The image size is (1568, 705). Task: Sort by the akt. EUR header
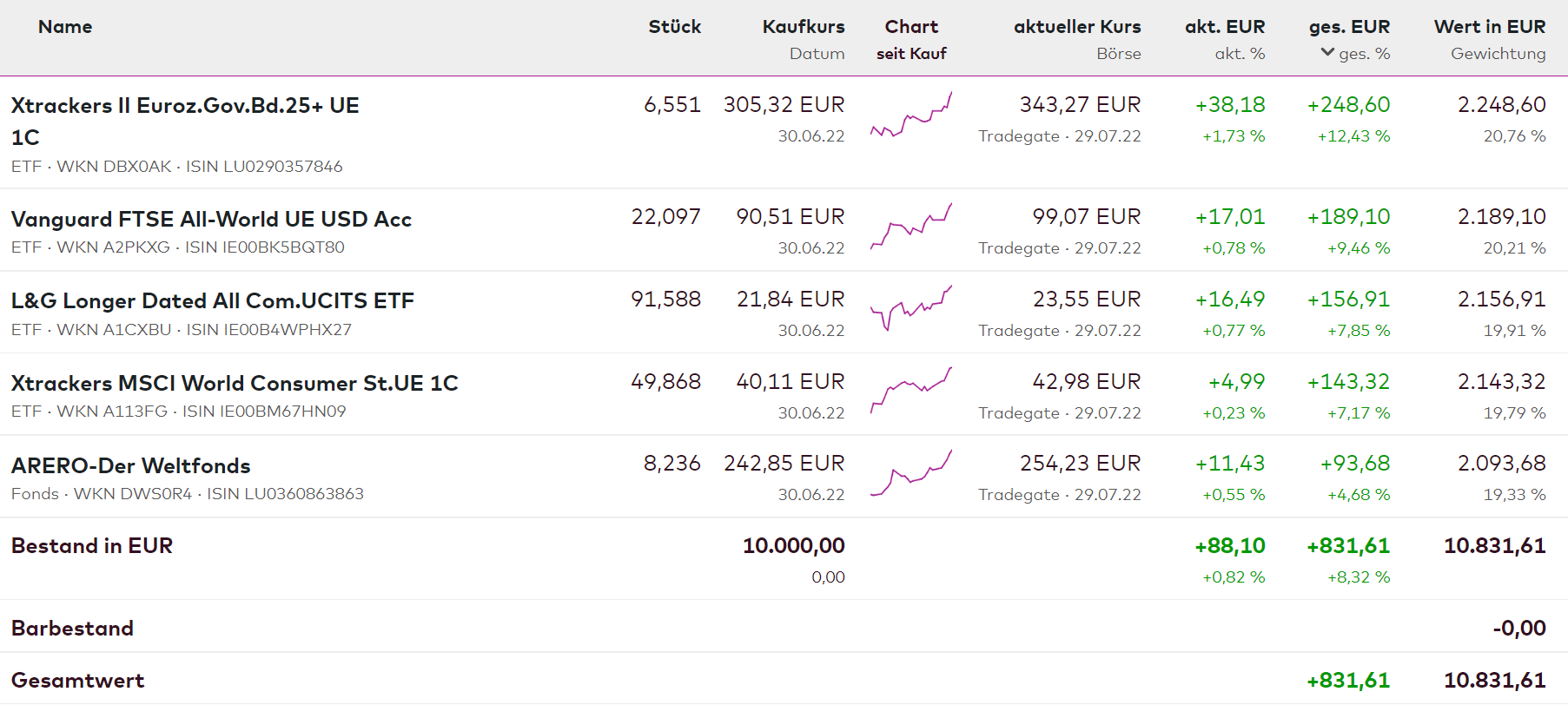[x=1224, y=27]
